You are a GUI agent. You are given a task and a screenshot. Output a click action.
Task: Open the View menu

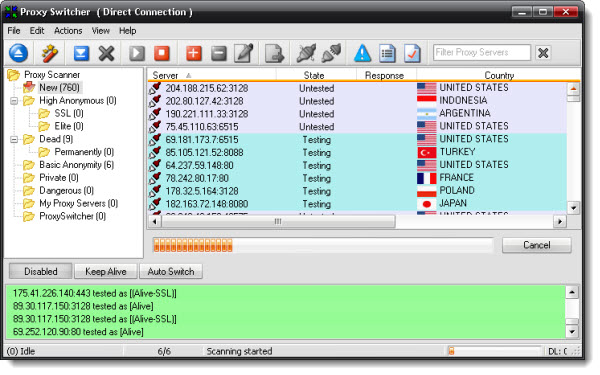point(101,31)
